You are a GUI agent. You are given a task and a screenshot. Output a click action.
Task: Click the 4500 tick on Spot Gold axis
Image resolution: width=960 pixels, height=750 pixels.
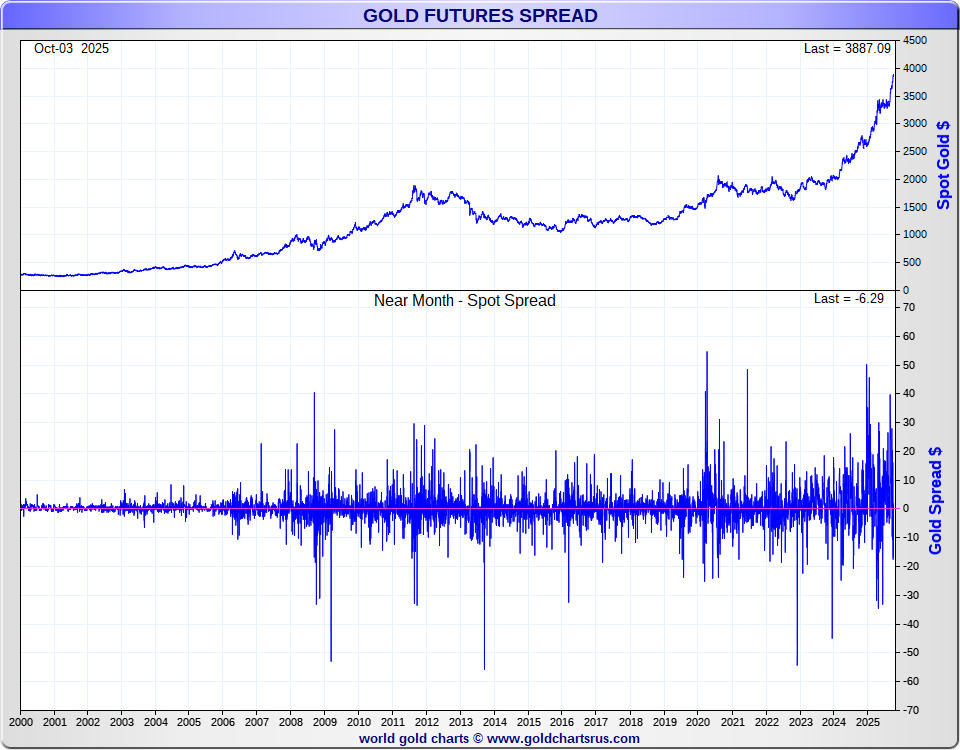(914, 40)
